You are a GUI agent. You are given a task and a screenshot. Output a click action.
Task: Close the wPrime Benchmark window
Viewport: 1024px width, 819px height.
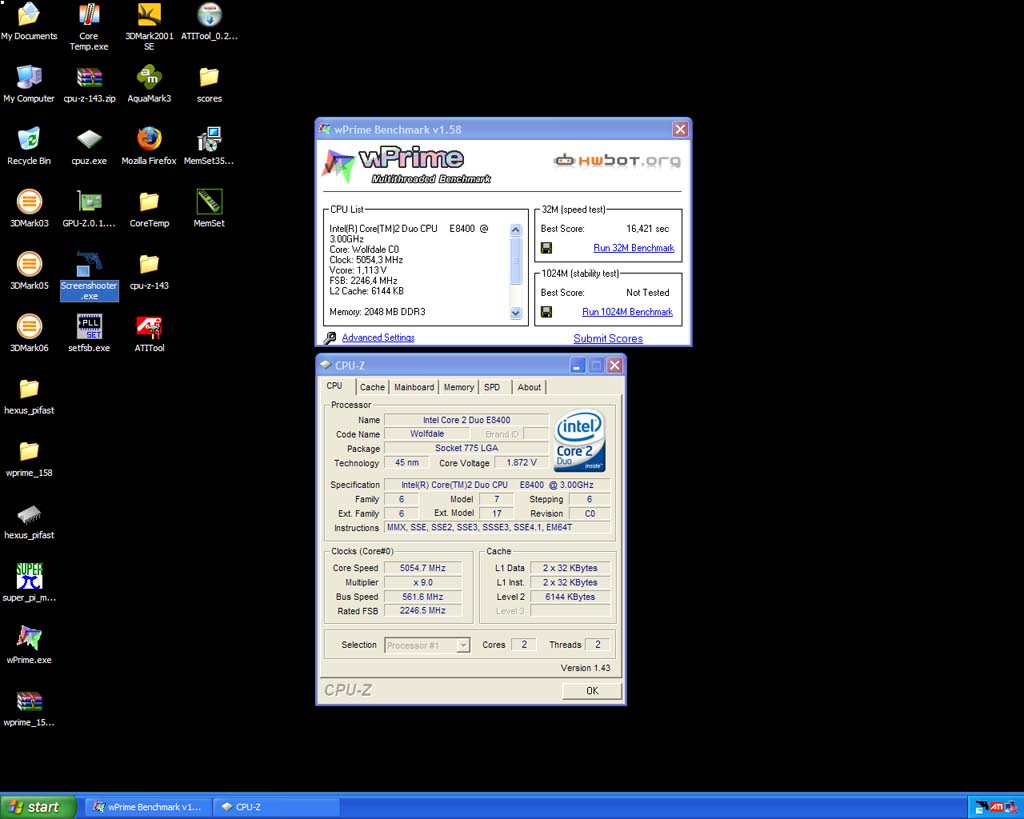click(x=680, y=129)
